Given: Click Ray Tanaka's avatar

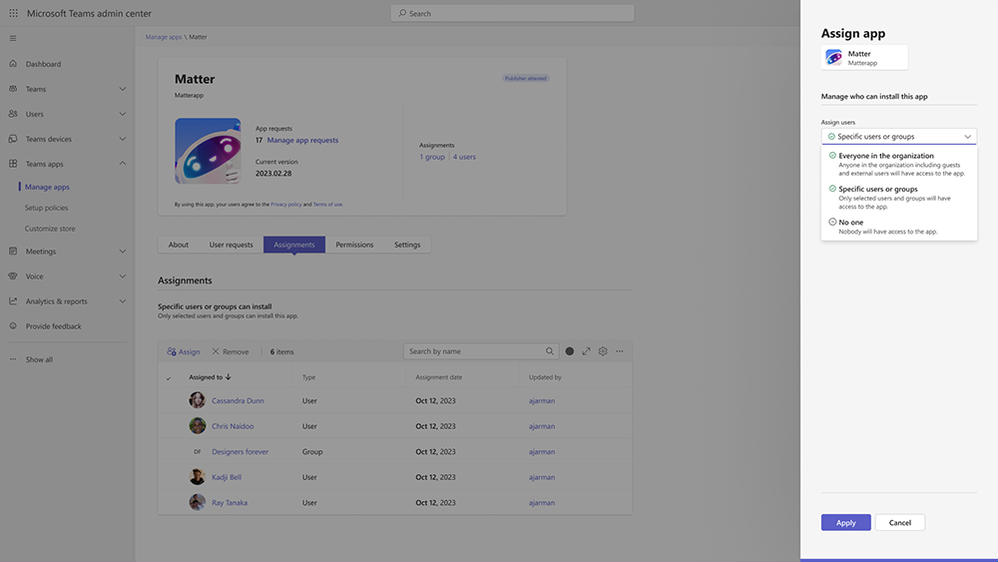Looking at the screenshot, I should click(x=197, y=502).
